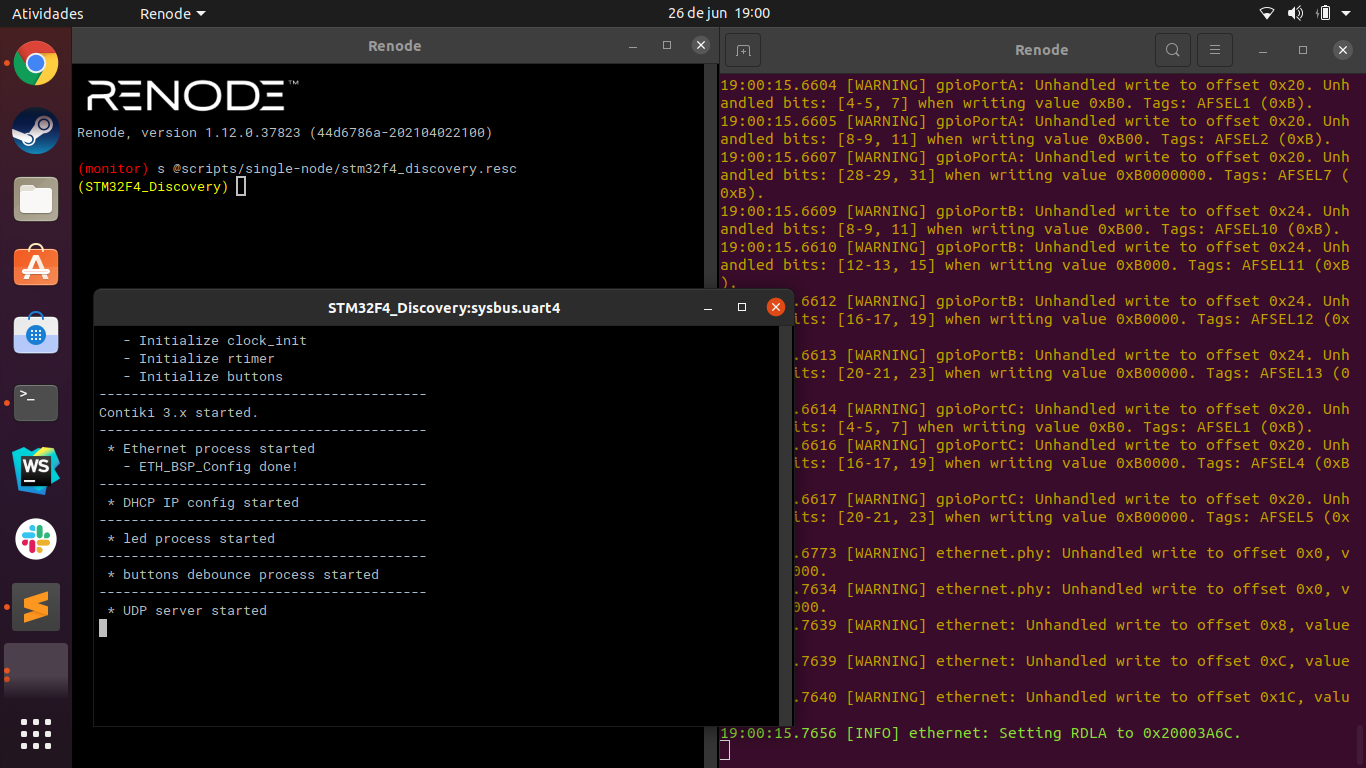This screenshot has height=768, width=1366.
Task: Click the STM32F4_Discovery:sysbus.uart4 title bar
Action: [444, 308]
